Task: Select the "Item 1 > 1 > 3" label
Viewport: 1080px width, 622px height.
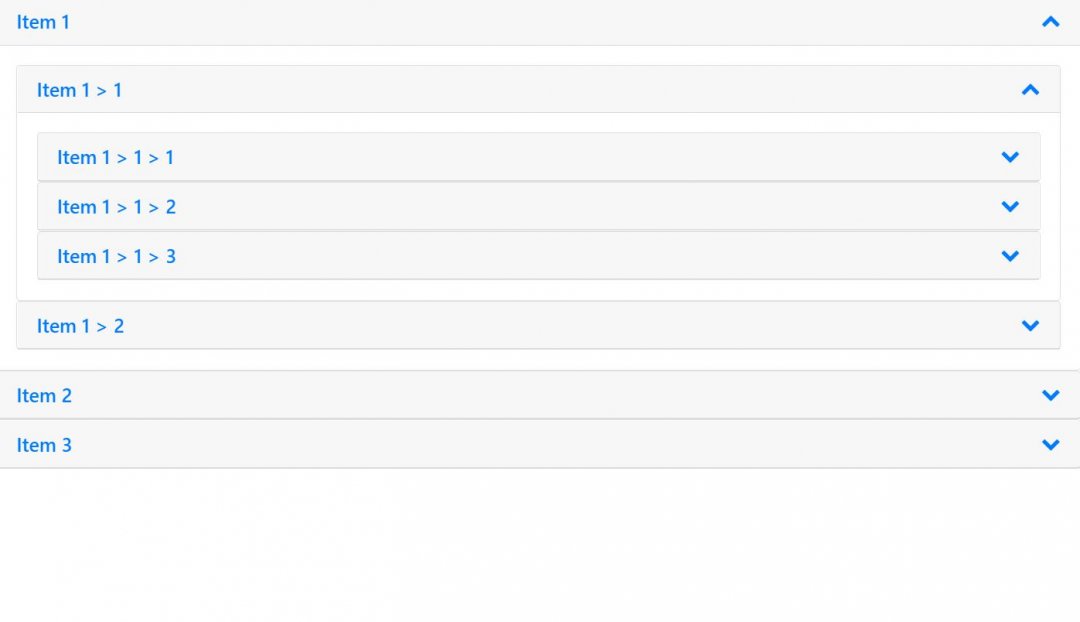Action: [x=116, y=257]
